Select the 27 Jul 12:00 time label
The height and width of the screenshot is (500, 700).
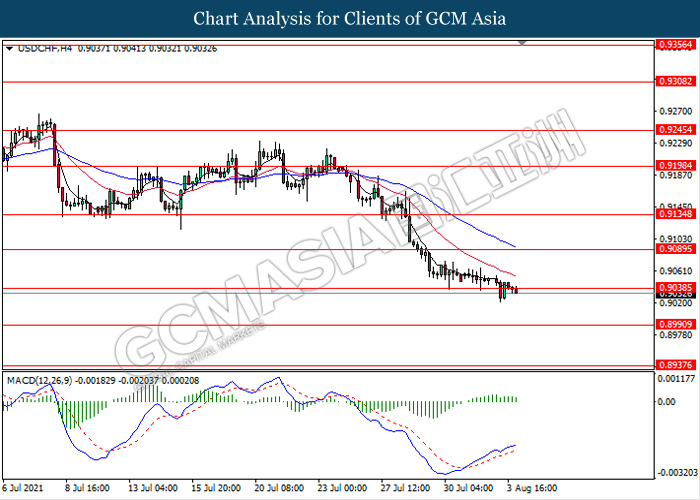pos(404,487)
